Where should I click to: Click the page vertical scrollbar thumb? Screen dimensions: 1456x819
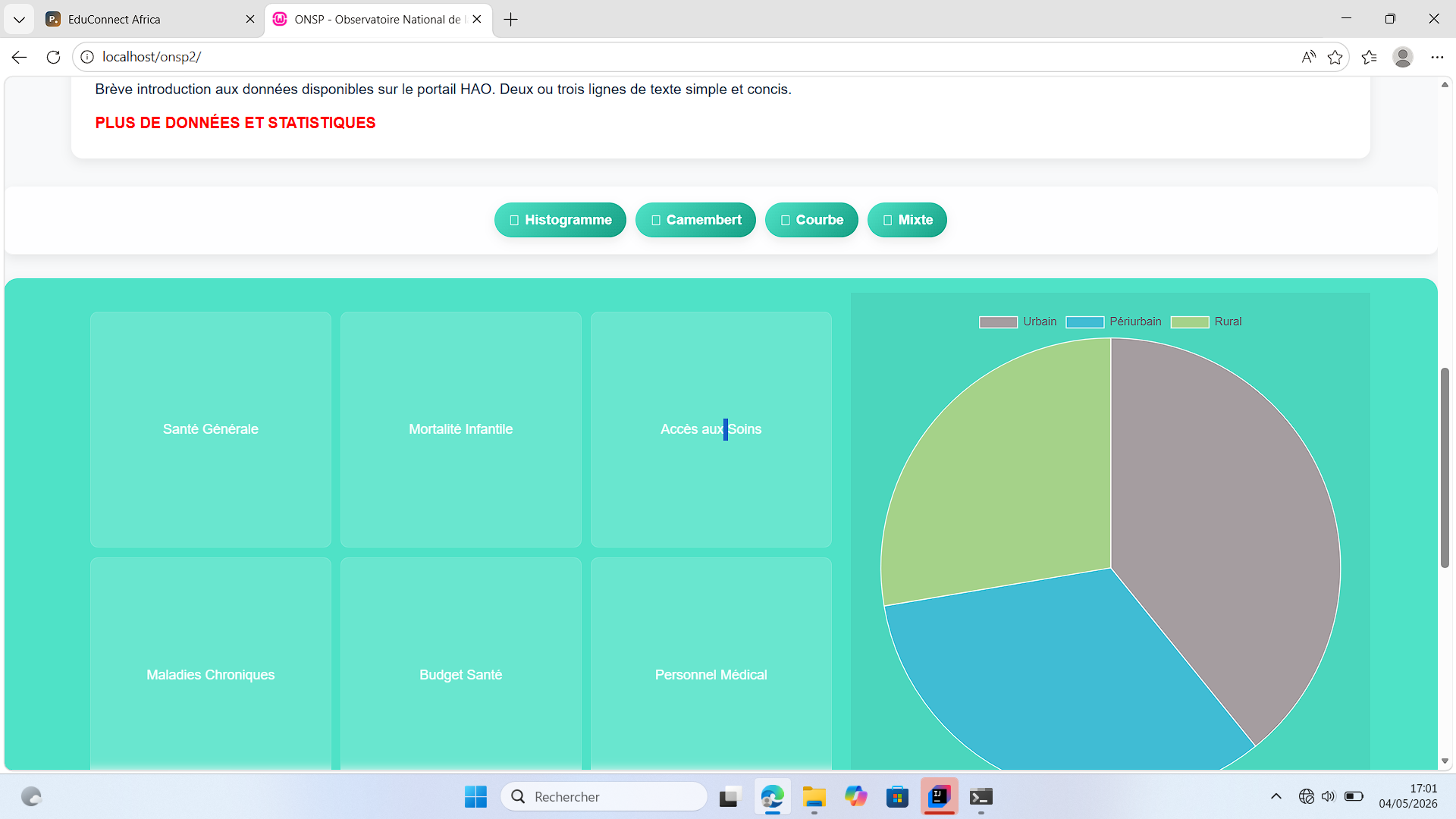tap(1445, 467)
